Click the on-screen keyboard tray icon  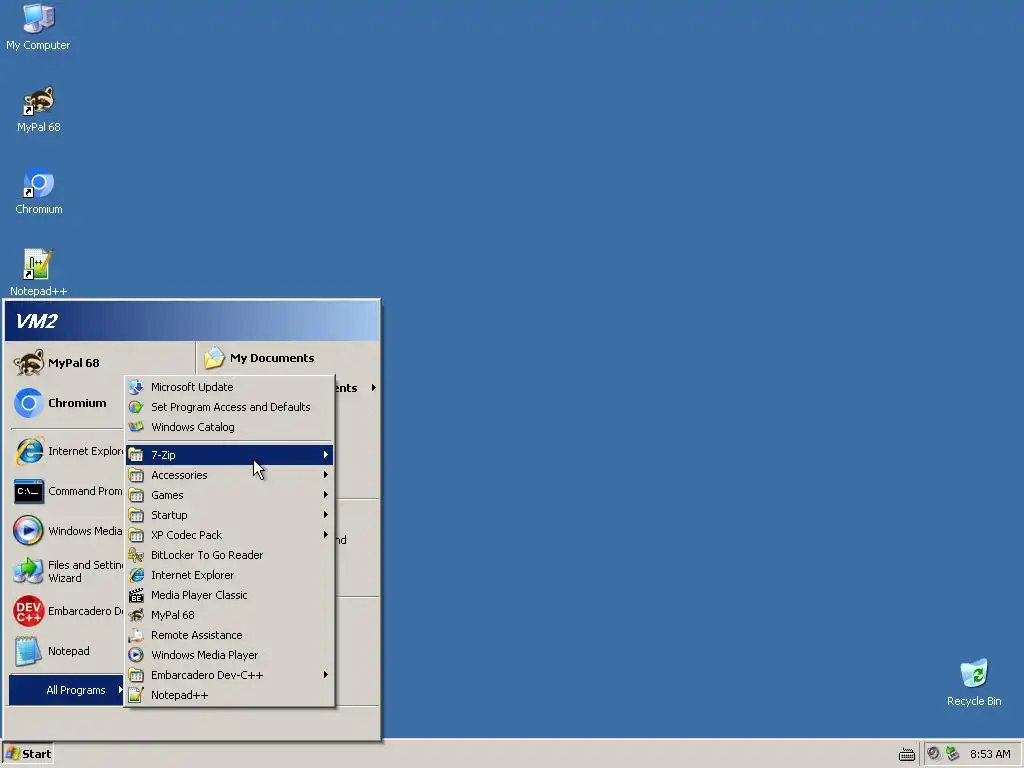906,754
